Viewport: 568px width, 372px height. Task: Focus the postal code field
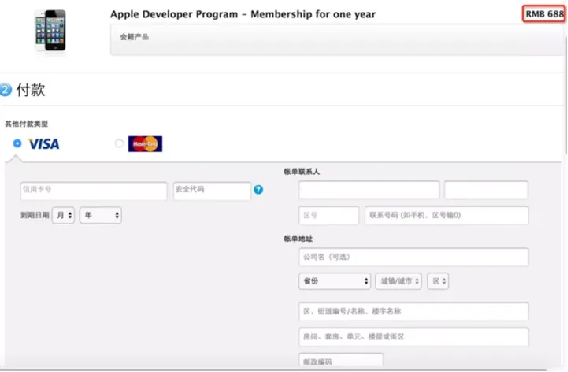click(341, 361)
